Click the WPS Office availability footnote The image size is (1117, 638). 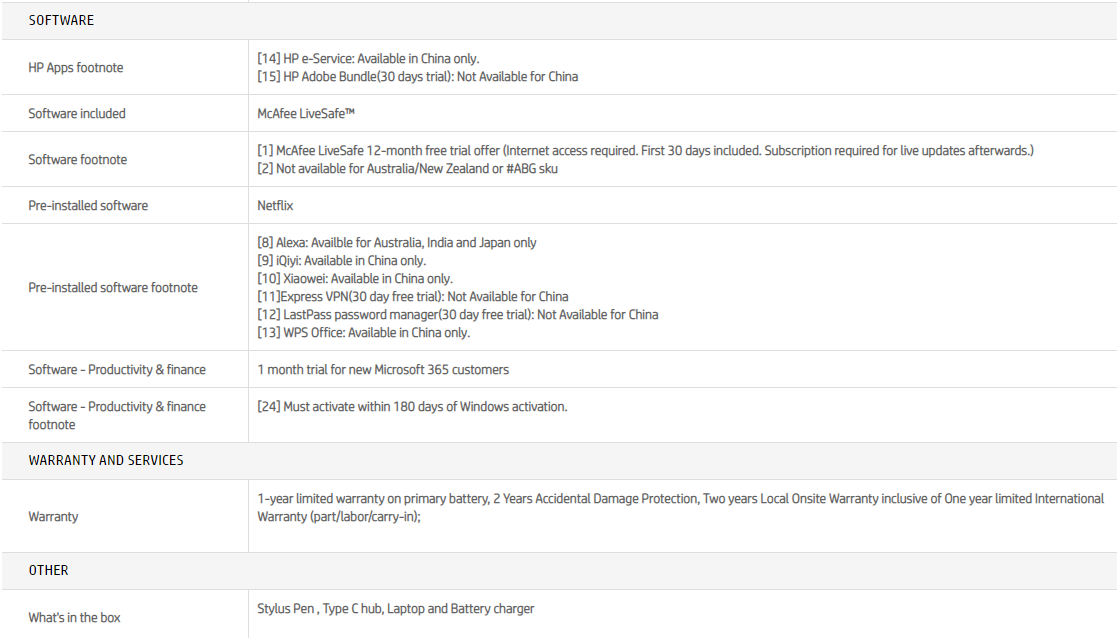pyautogui.click(x=363, y=333)
